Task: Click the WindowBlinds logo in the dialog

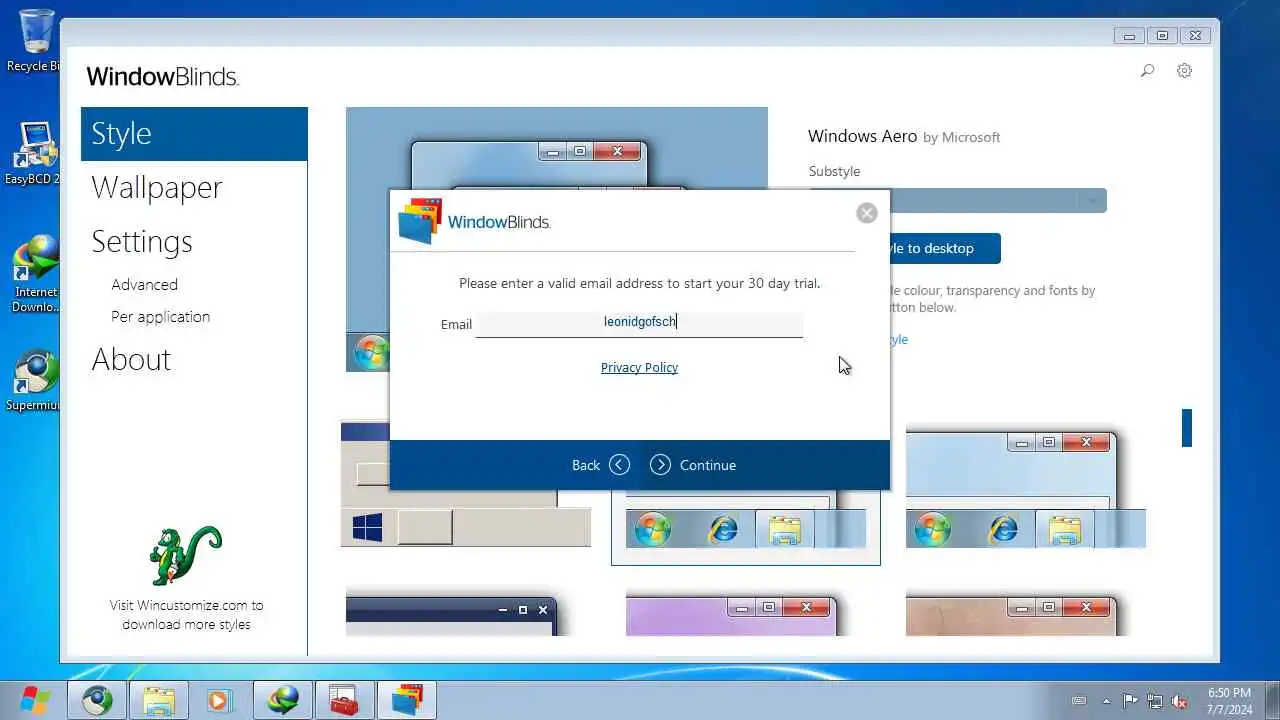Action: [474, 222]
